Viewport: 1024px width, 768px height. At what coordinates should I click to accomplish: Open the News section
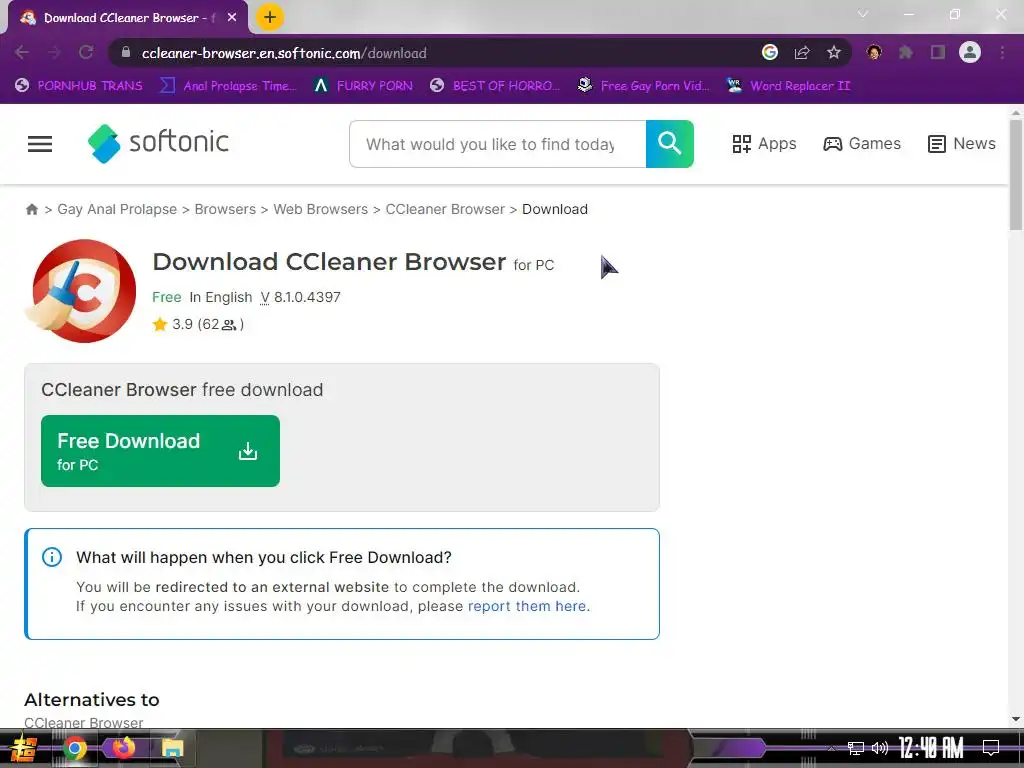point(962,144)
